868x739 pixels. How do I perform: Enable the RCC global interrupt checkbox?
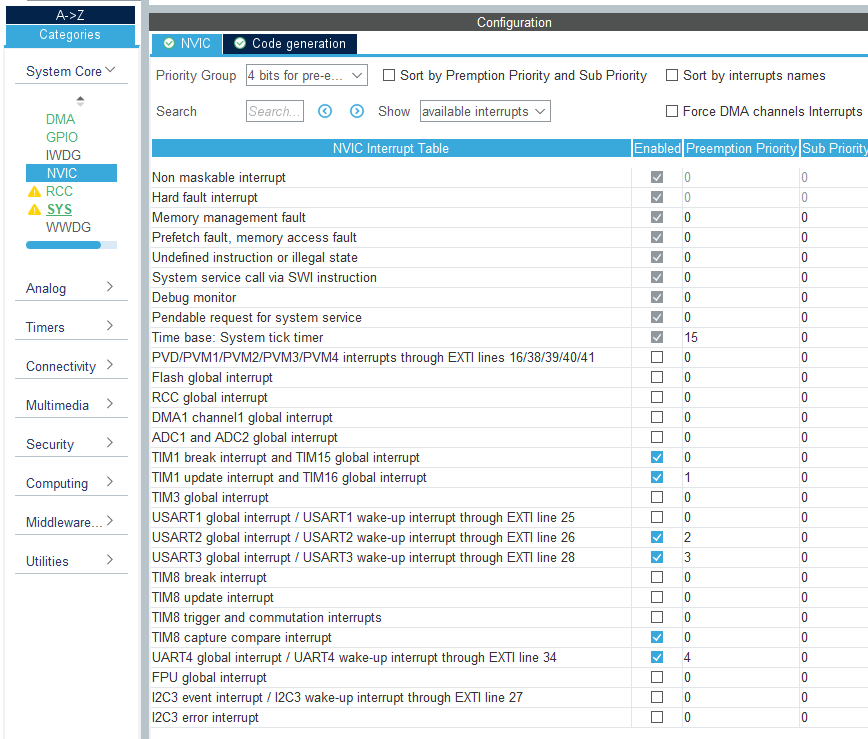(x=657, y=397)
